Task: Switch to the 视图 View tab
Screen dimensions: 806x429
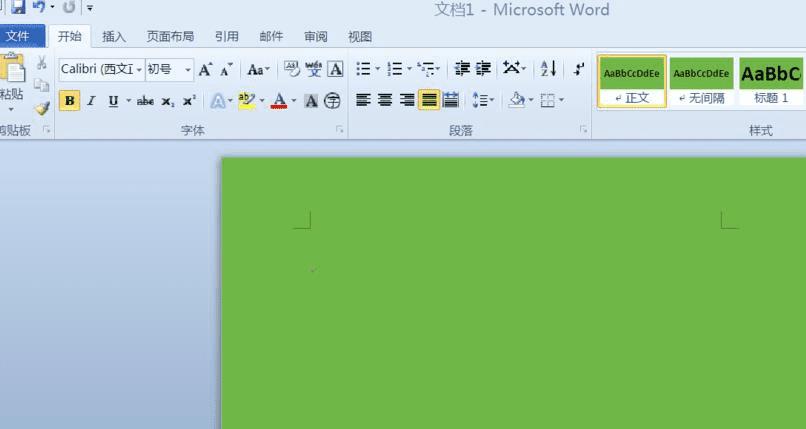Action: (x=360, y=36)
